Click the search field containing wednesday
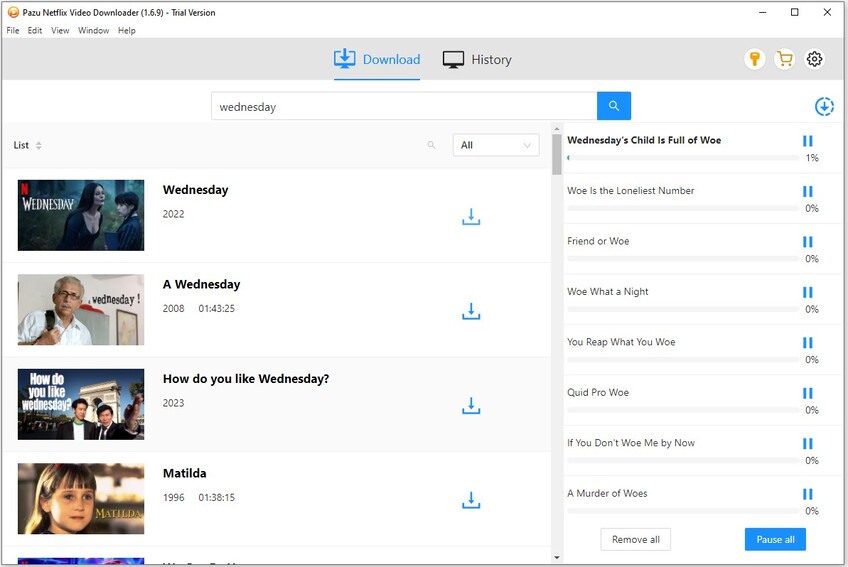Screen dimensions: 848x567 click(x=403, y=106)
